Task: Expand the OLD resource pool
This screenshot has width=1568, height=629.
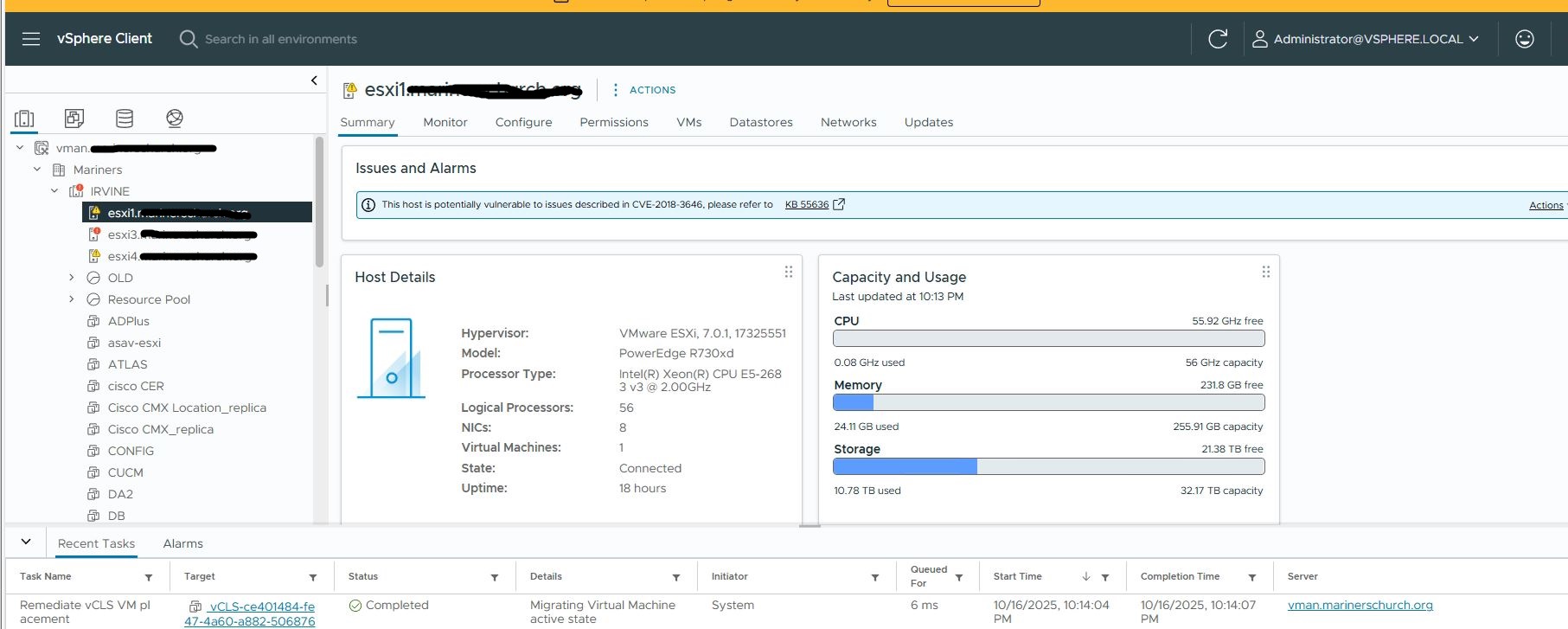Action: pos(72,278)
